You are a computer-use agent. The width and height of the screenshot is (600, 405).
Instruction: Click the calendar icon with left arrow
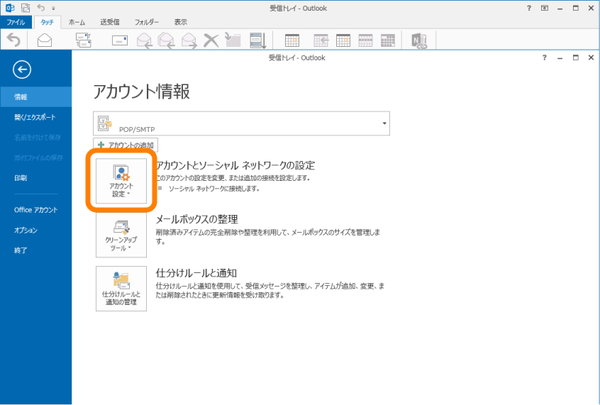pyautogui.click(x=321, y=40)
